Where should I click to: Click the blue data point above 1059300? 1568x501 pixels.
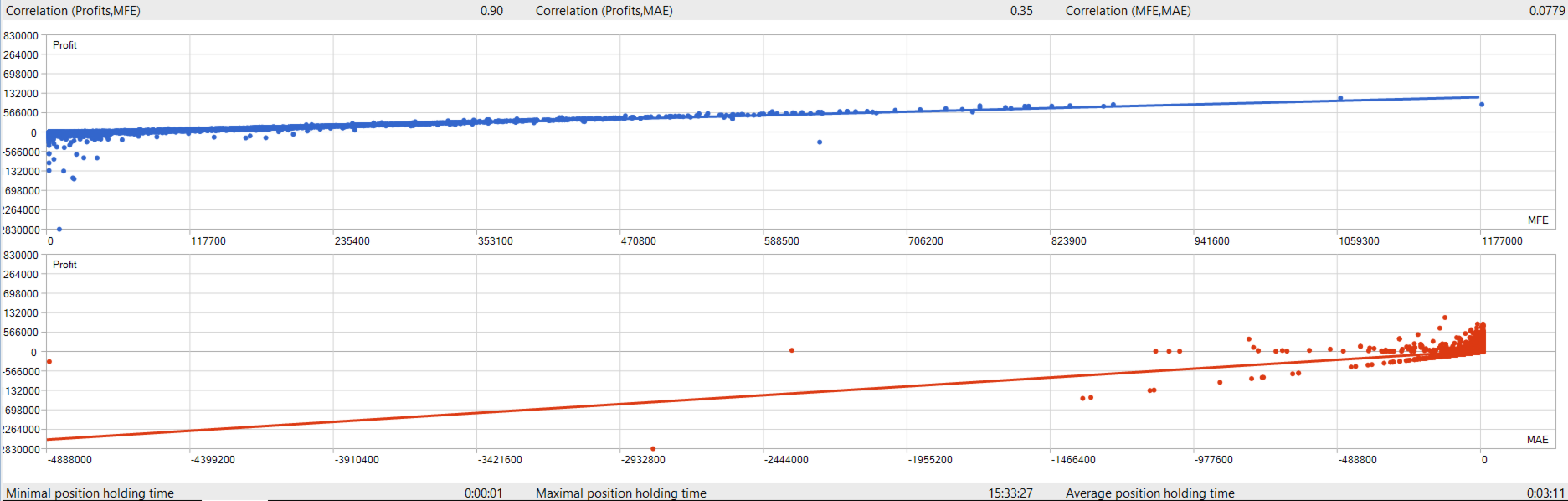[1340, 98]
